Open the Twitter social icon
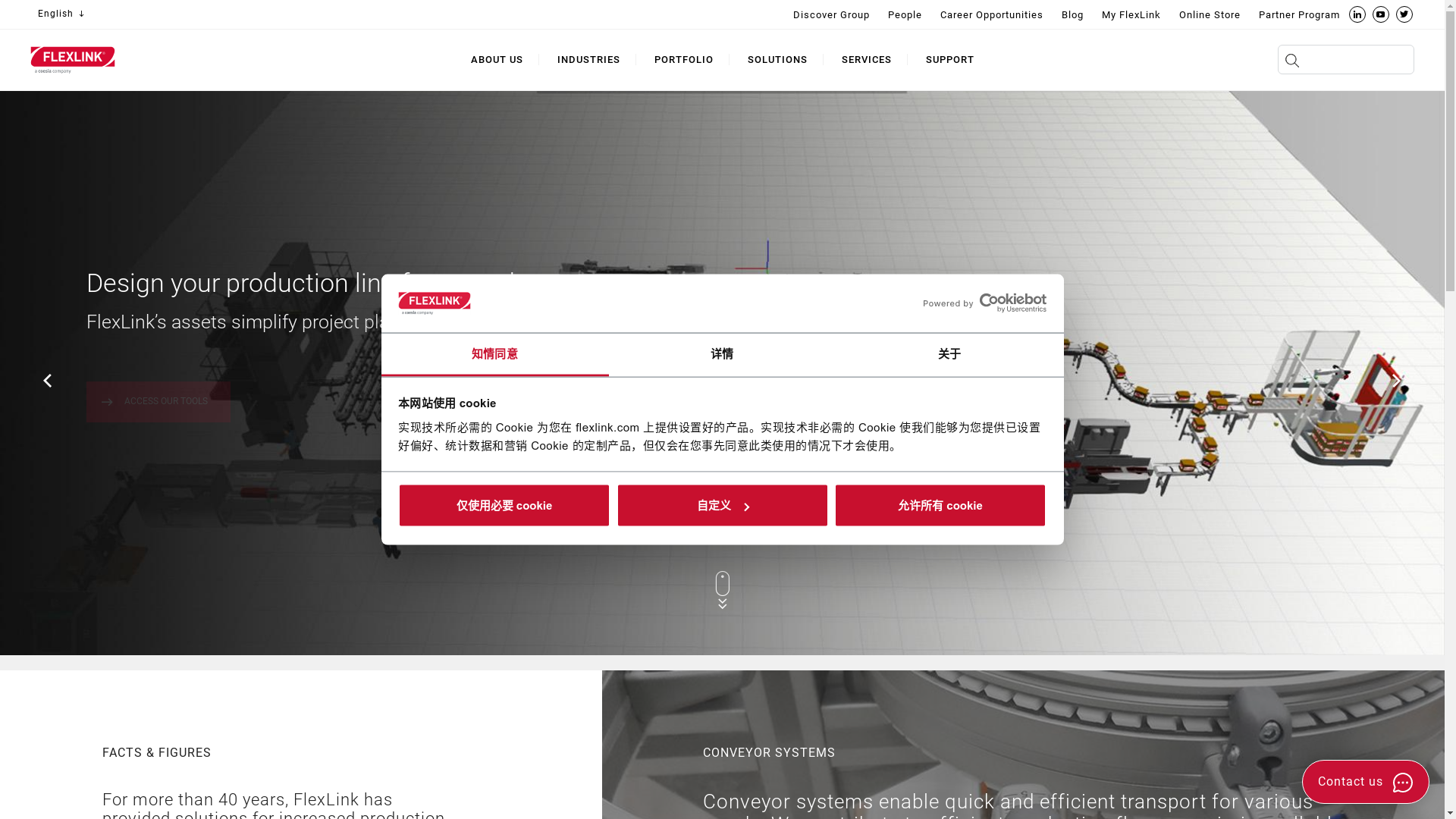This screenshot has height=819, width=1456. point(1404,14)
